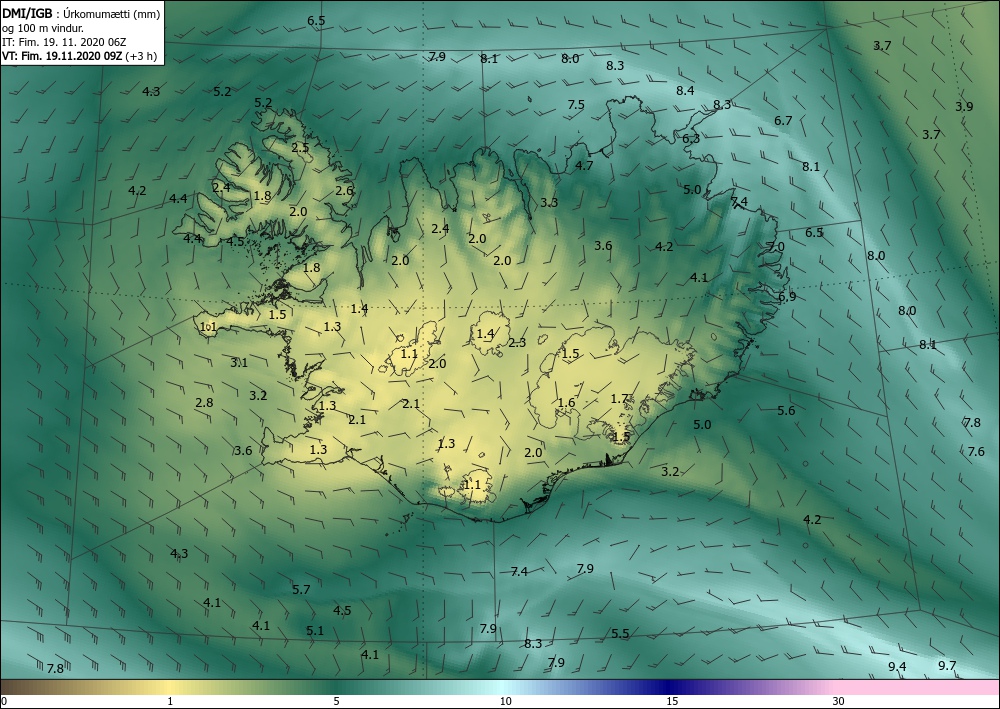The width and height of the screenshot is (1000, 709).
Task: Click the '10' label on the color scale
Action: [x=505, y=701]
